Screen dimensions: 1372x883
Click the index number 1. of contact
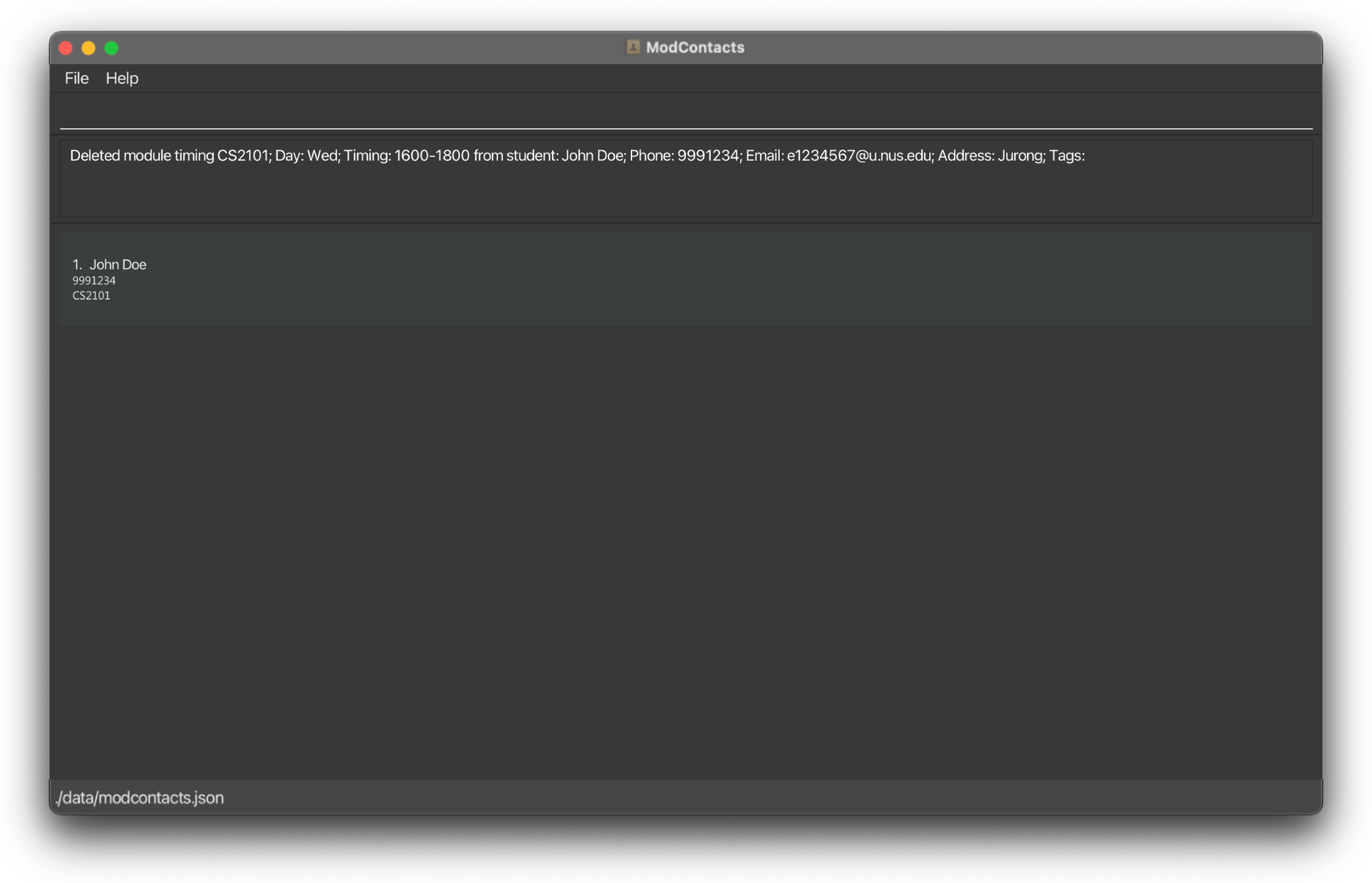point(77,265)
